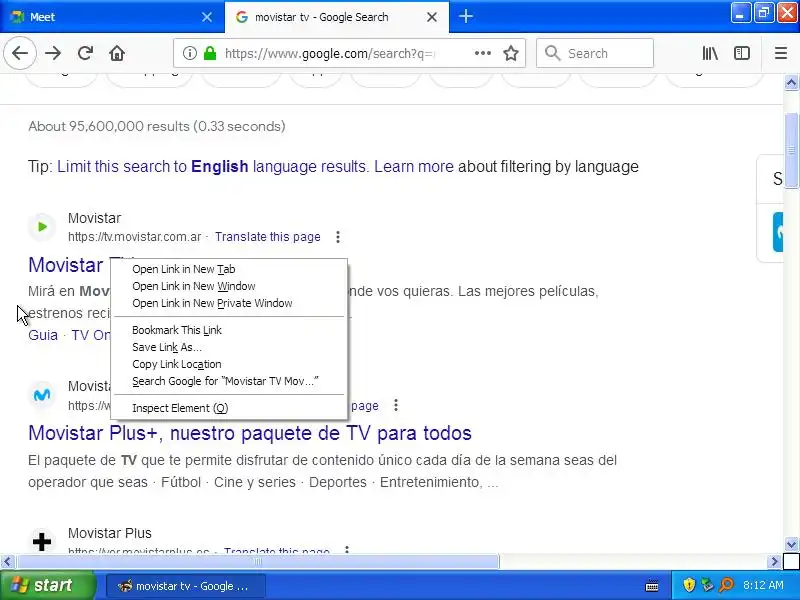Open the Limit this search to English link
Viewport: 800px width, 600px height.
[212, 167]
